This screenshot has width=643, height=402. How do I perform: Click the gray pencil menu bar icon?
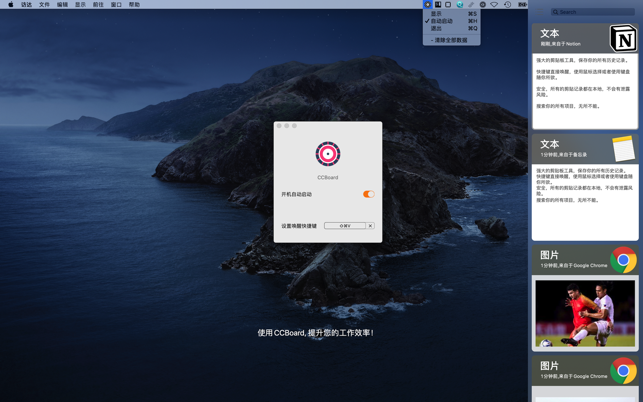(471, 5)
